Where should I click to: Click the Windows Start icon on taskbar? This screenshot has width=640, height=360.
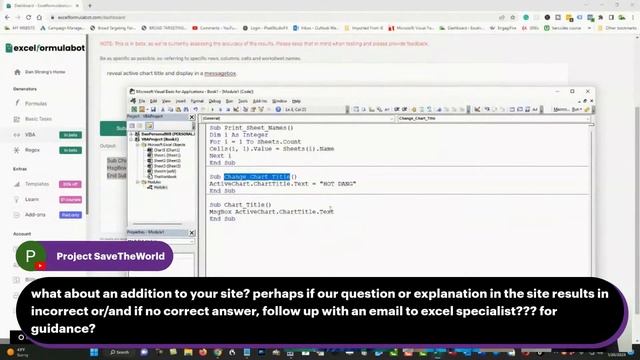pyautogui.click(x=94, y=352)
